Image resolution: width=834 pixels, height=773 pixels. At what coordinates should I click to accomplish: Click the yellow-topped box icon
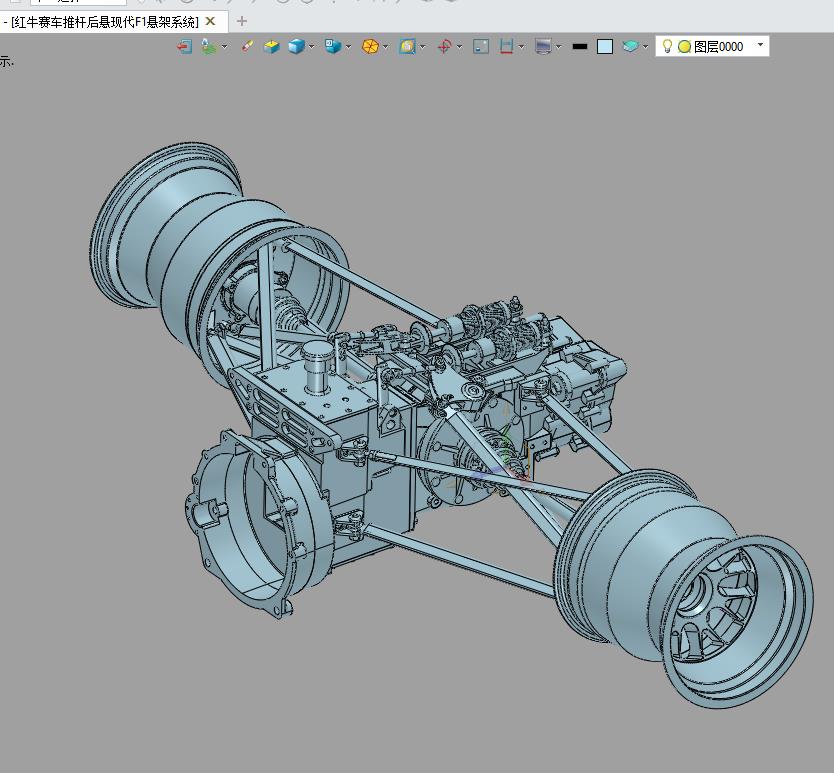tap(271, 47)
